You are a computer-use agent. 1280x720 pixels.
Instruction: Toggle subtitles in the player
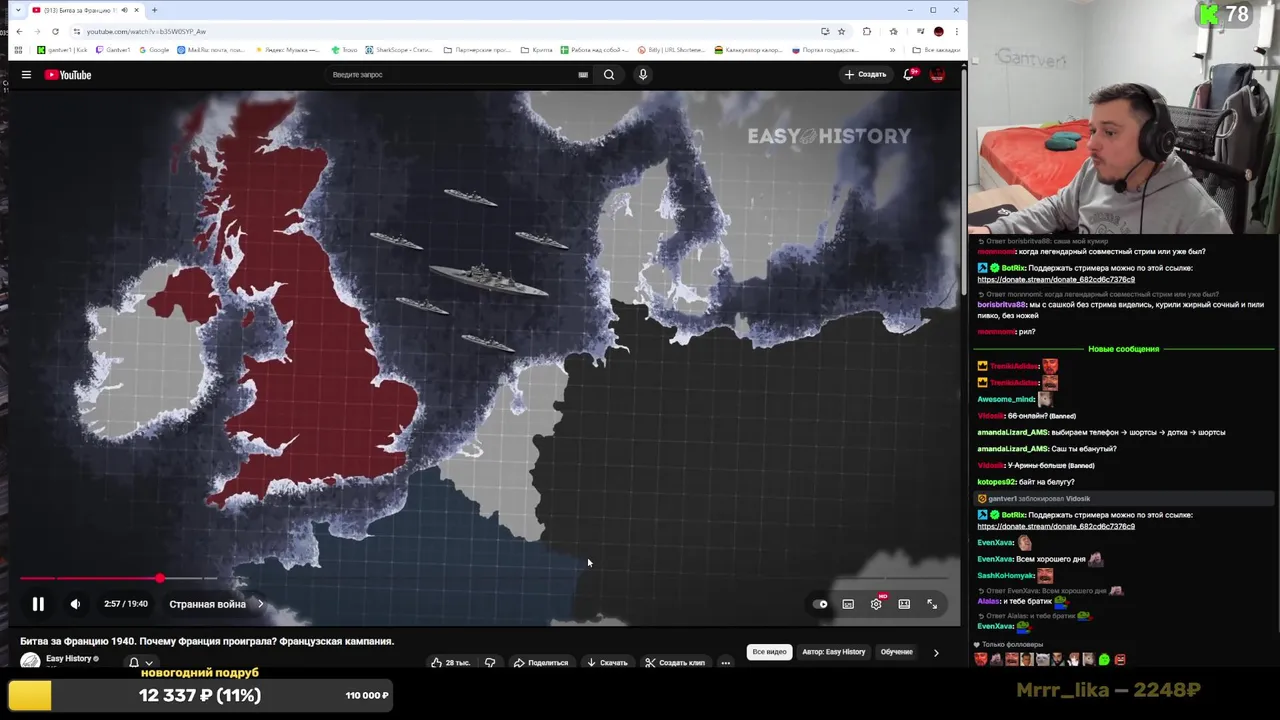pos(848,604)
